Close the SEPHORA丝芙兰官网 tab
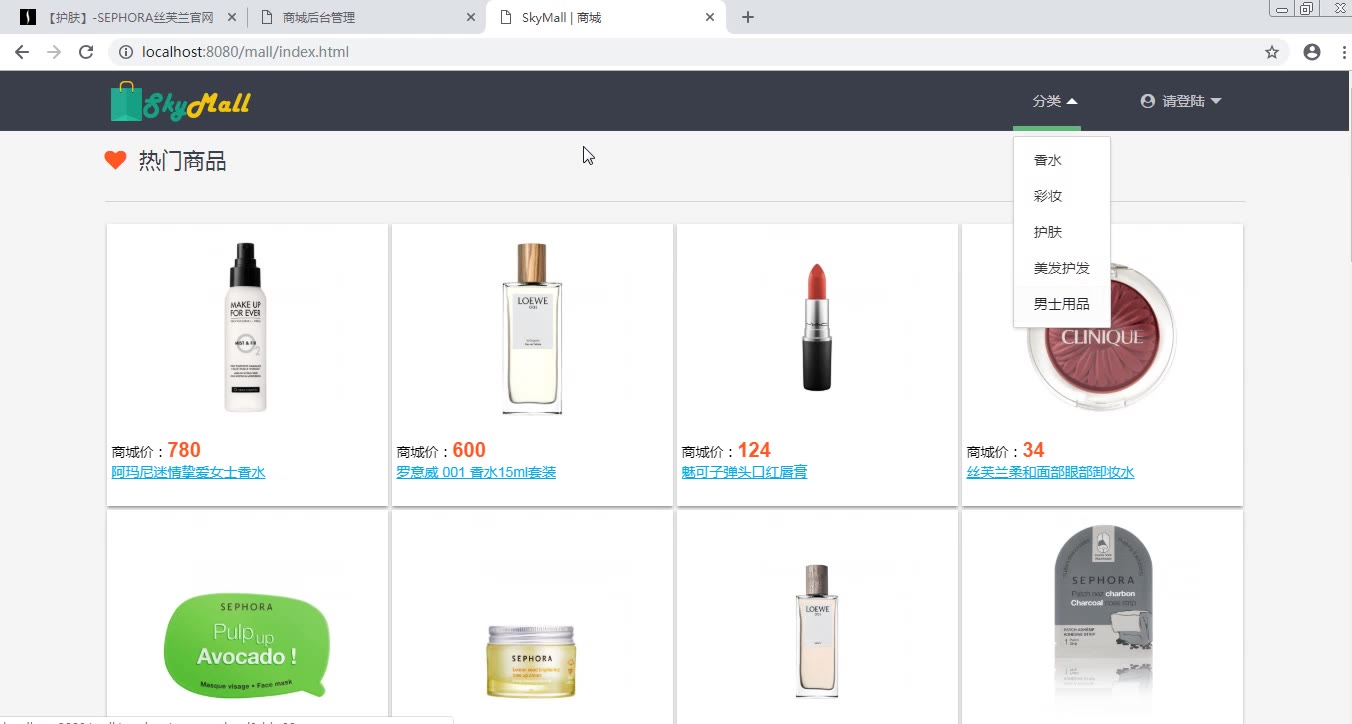This screenshot has width=1352, height=724. point(231,17)
